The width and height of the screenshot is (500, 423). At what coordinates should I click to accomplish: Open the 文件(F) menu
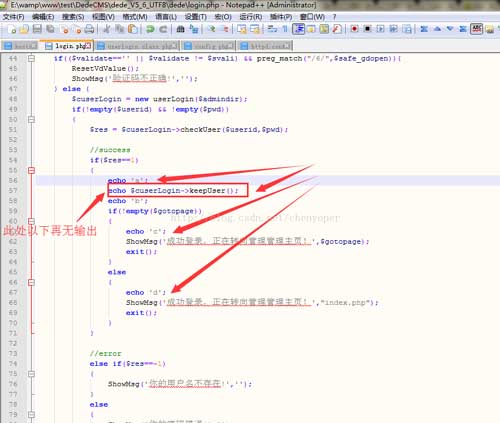(13, 17)
